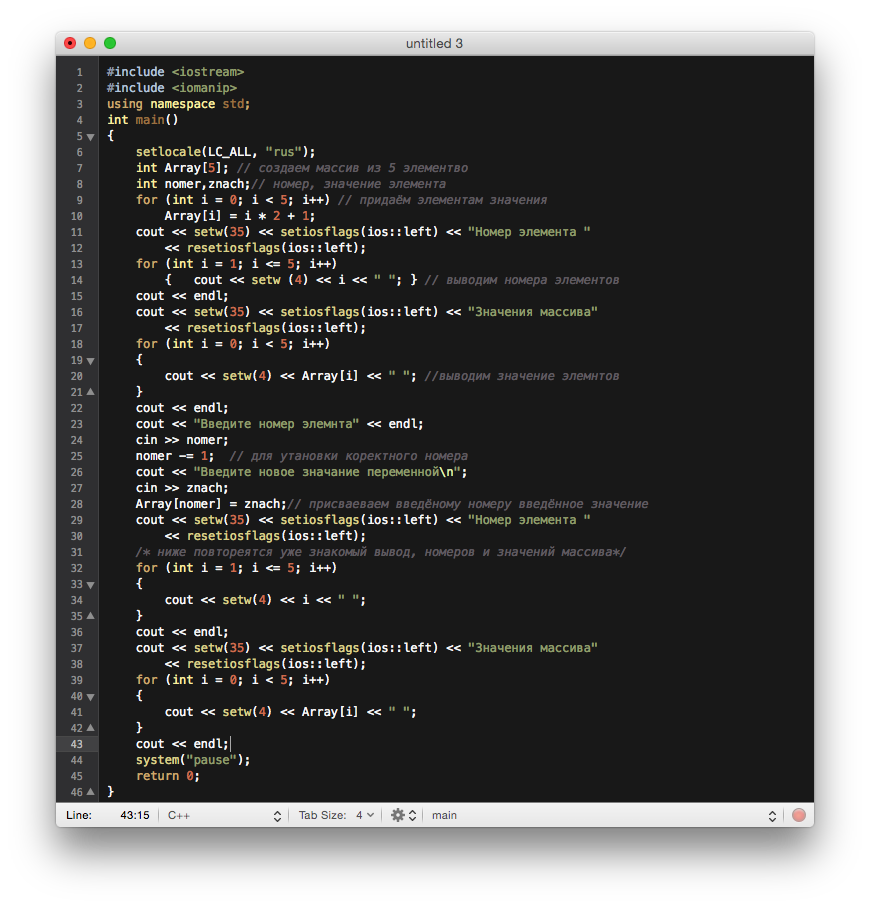Click the "Значения массива" string on line 16
Screen dimensions: 870x907
532,312
